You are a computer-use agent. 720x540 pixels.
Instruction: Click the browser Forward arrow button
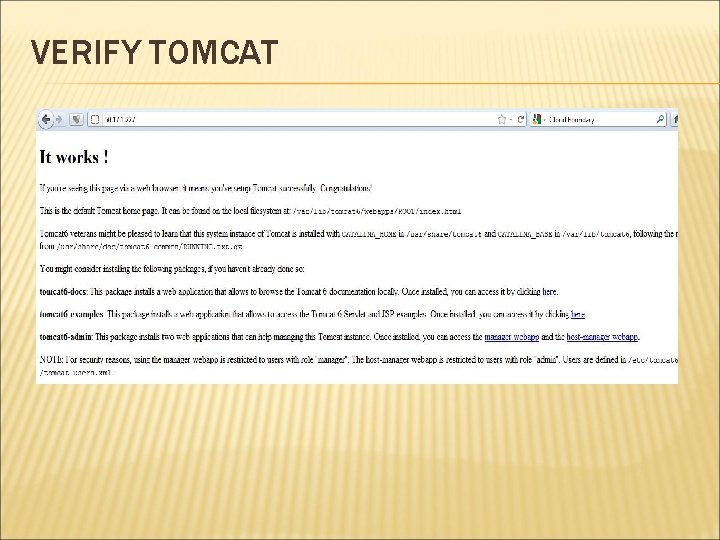59,120
